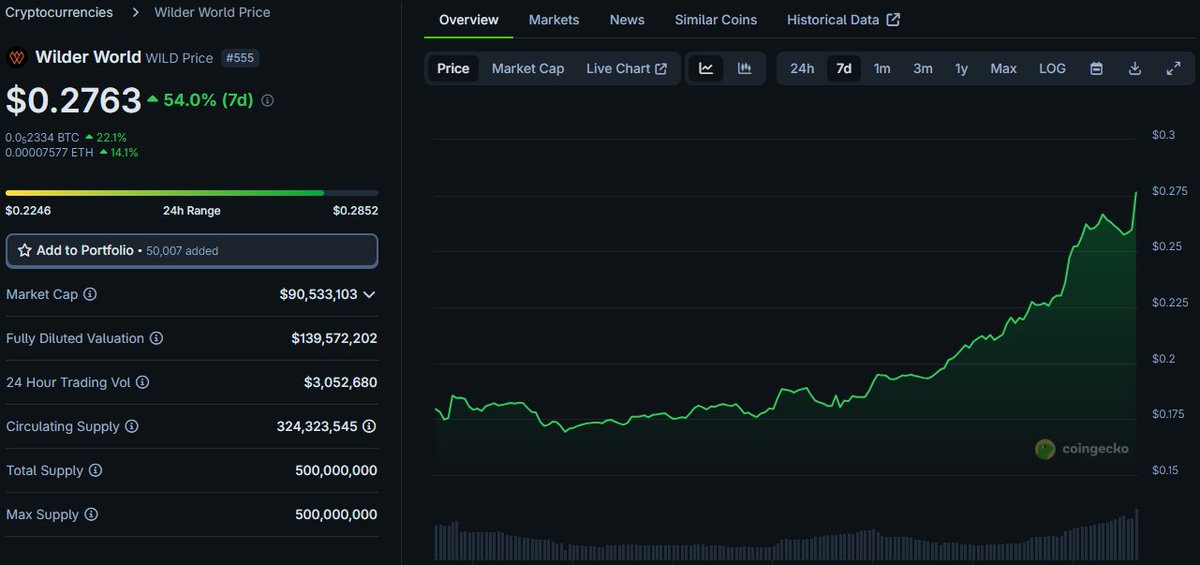
Task: Click info icon beside 324,323,545 value
Action: click(x=369, y=426)
